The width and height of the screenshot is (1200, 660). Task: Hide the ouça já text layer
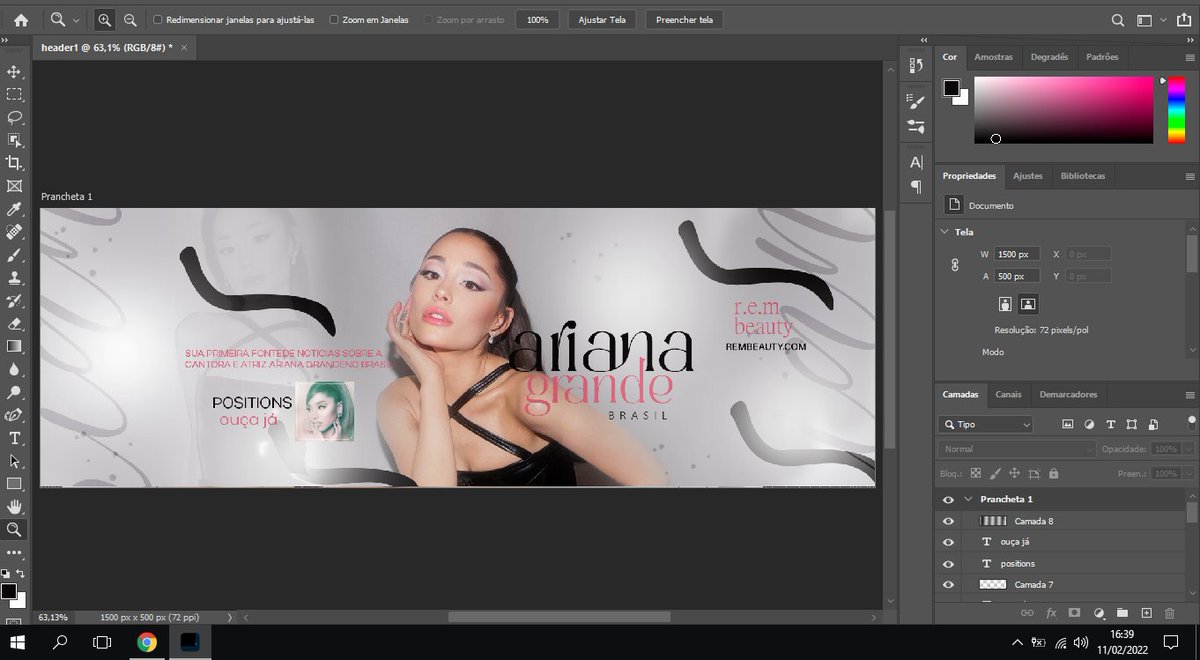[x=948, y=542]
